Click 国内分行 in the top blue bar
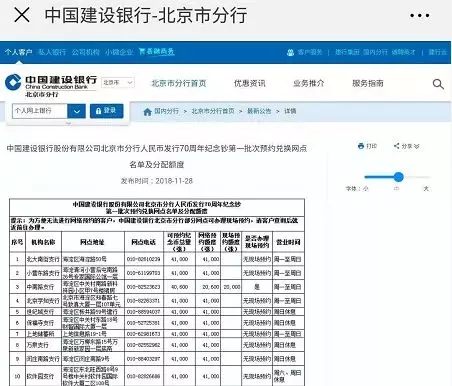This screenshot has height=386, width=452. (375, 52)
